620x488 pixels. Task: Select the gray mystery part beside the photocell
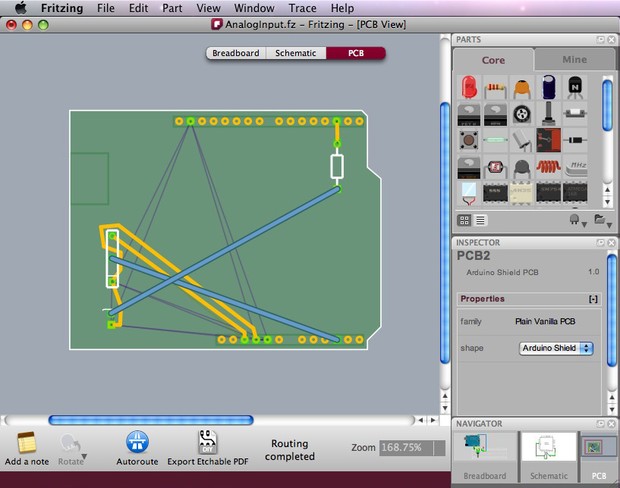pyautogui.click(x=469, y=168)
